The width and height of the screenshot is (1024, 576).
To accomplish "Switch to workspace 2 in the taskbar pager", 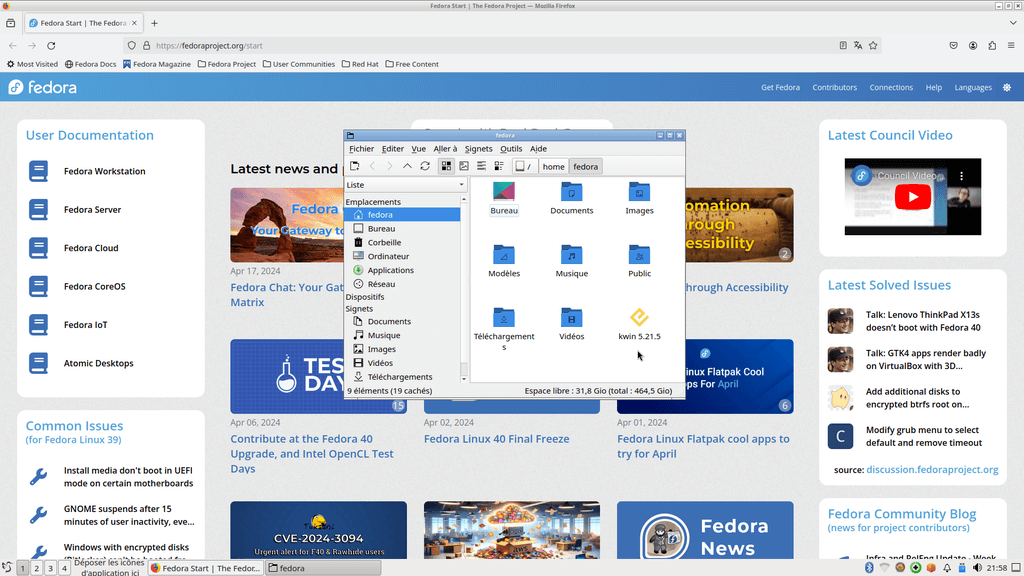I will pyautogui.click(x=37, y=568).
